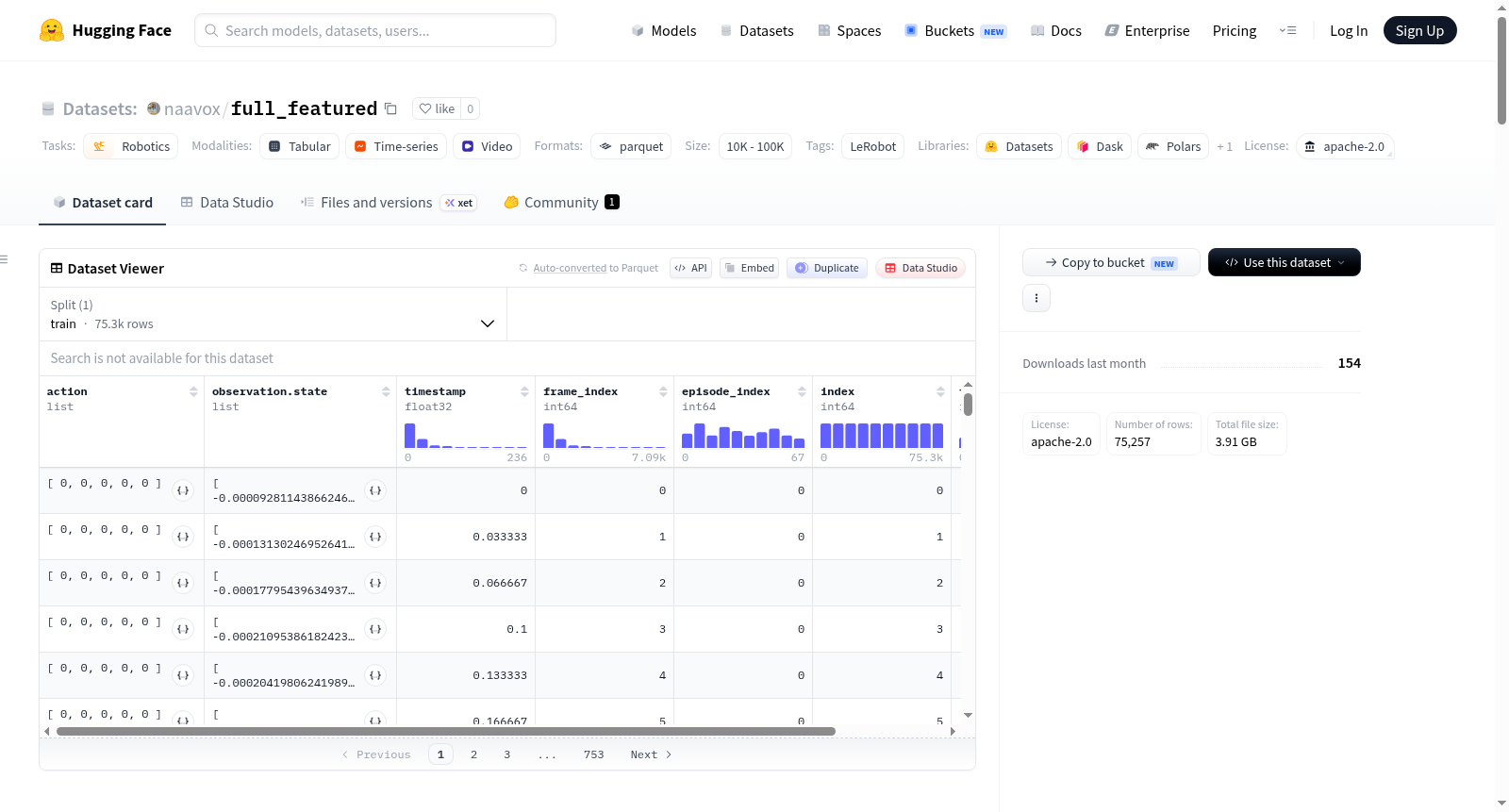Screen dimensions: 1509x812
Task: Sort by the action column
Action: [x=193, y=391]
